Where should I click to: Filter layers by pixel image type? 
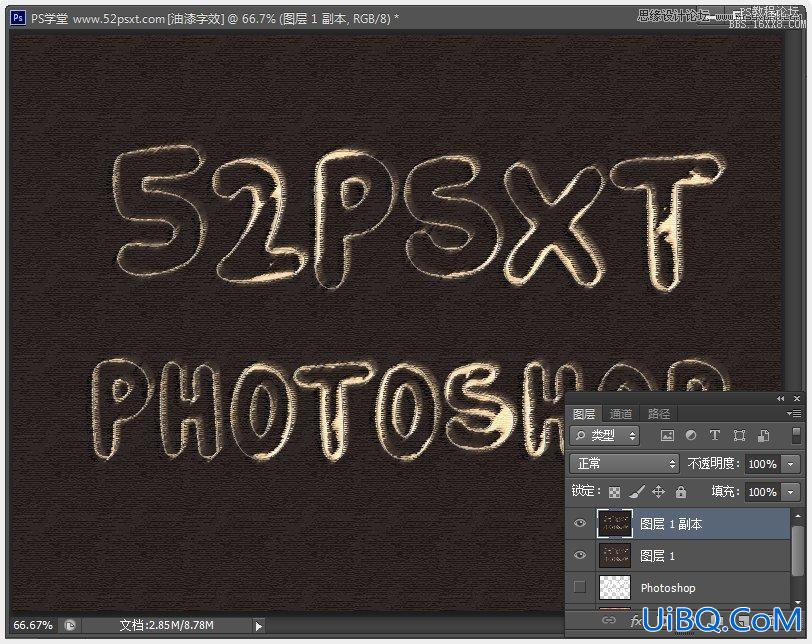tap(667, 436)
